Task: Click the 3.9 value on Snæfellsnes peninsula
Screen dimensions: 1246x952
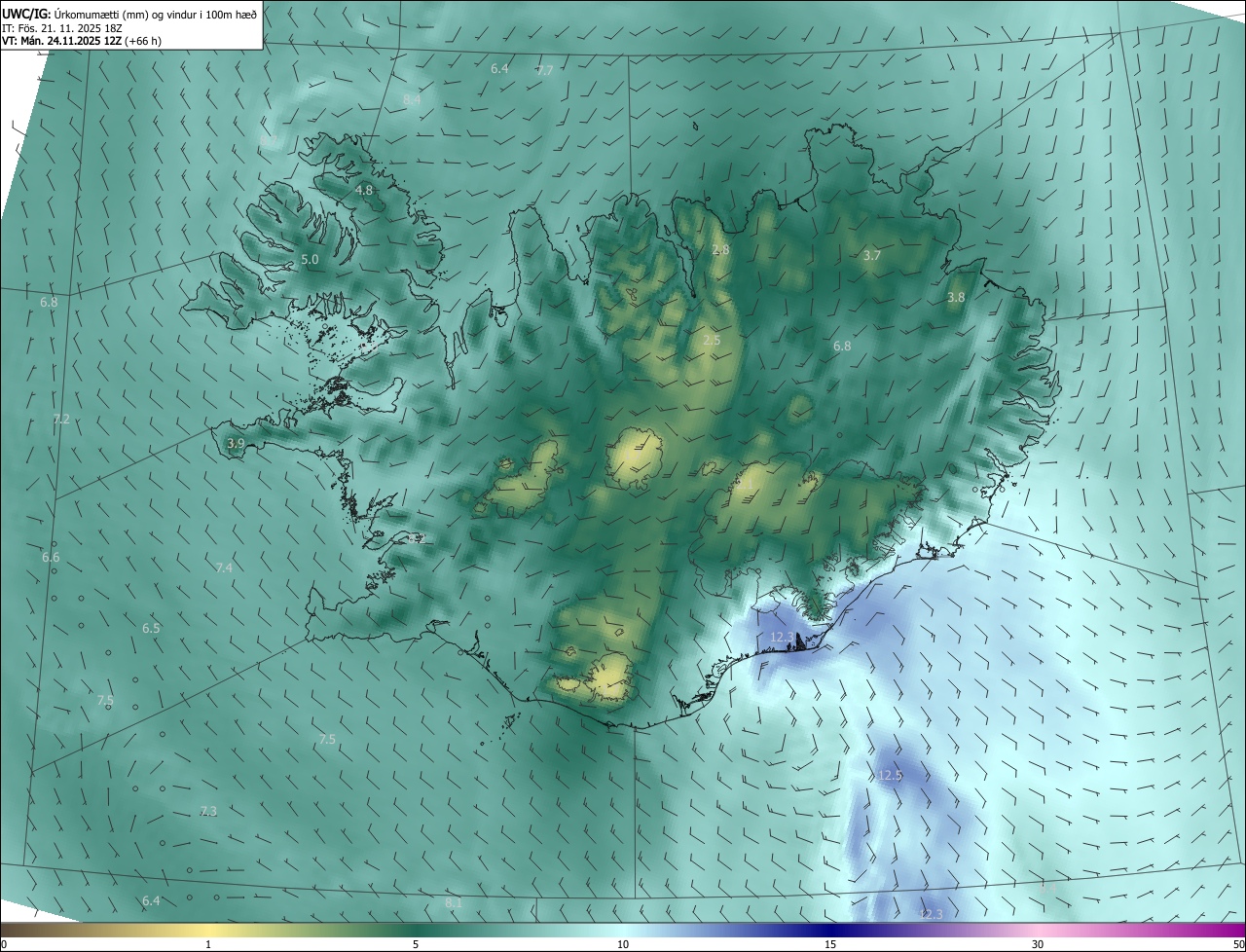Action: point(236,443)
